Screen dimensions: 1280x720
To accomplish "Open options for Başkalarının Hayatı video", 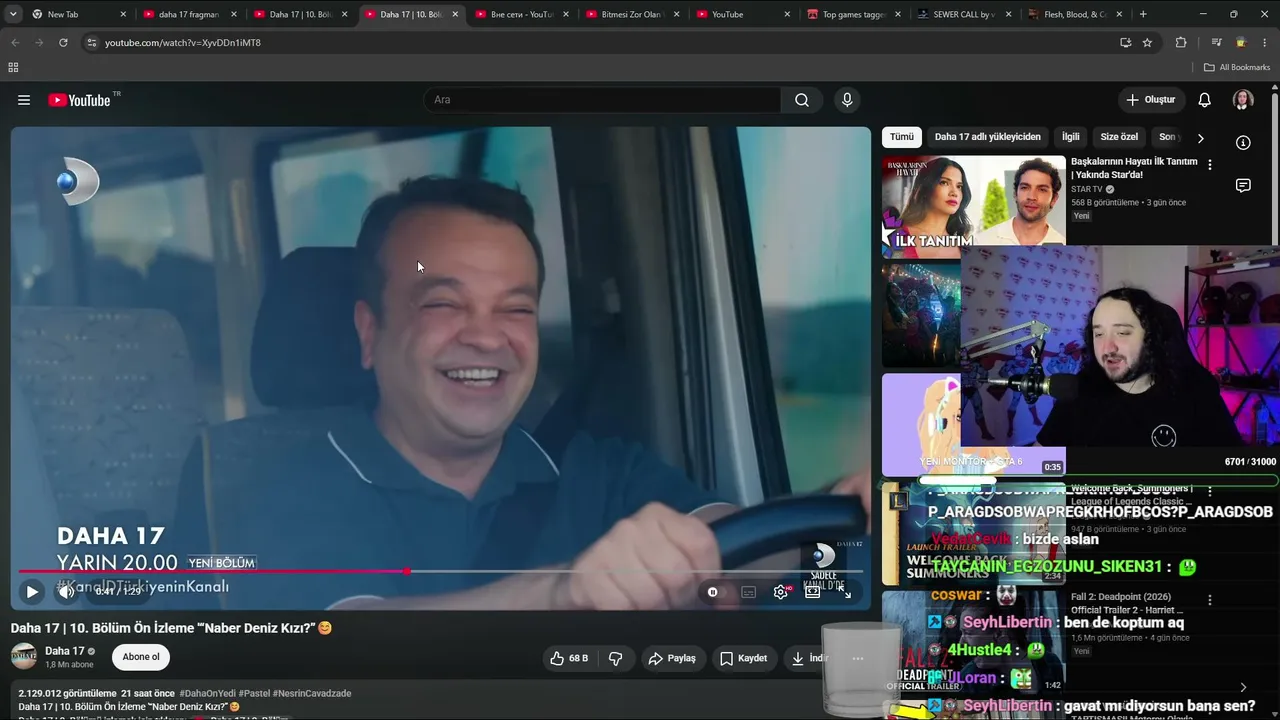I will [x=1210, y=165].
